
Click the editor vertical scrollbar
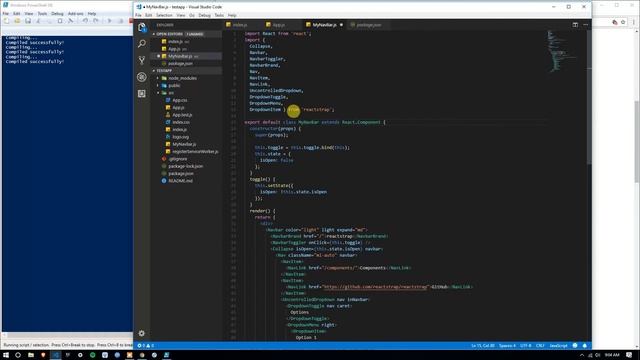pos(589,98)
